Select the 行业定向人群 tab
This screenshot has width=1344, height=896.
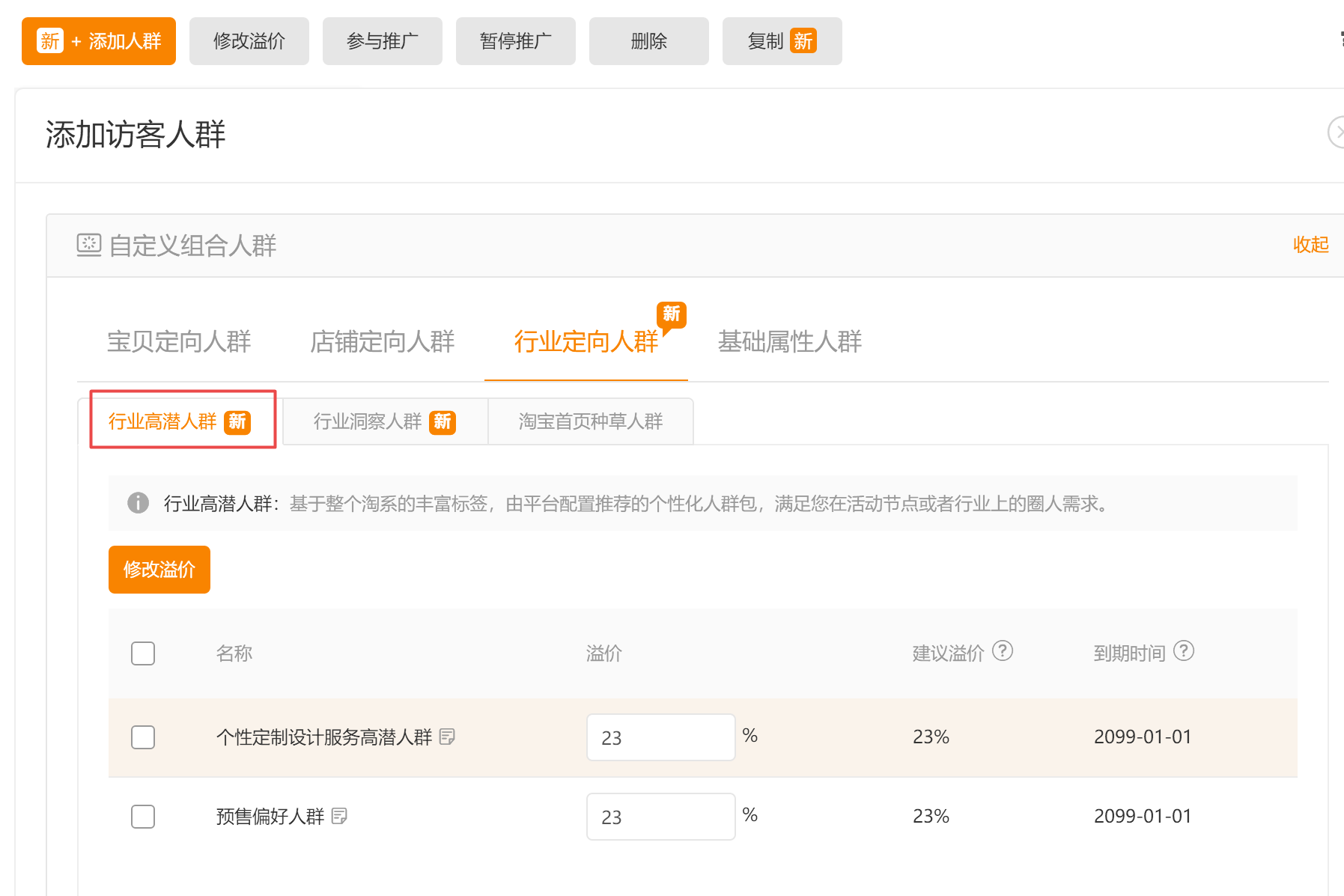586,341
